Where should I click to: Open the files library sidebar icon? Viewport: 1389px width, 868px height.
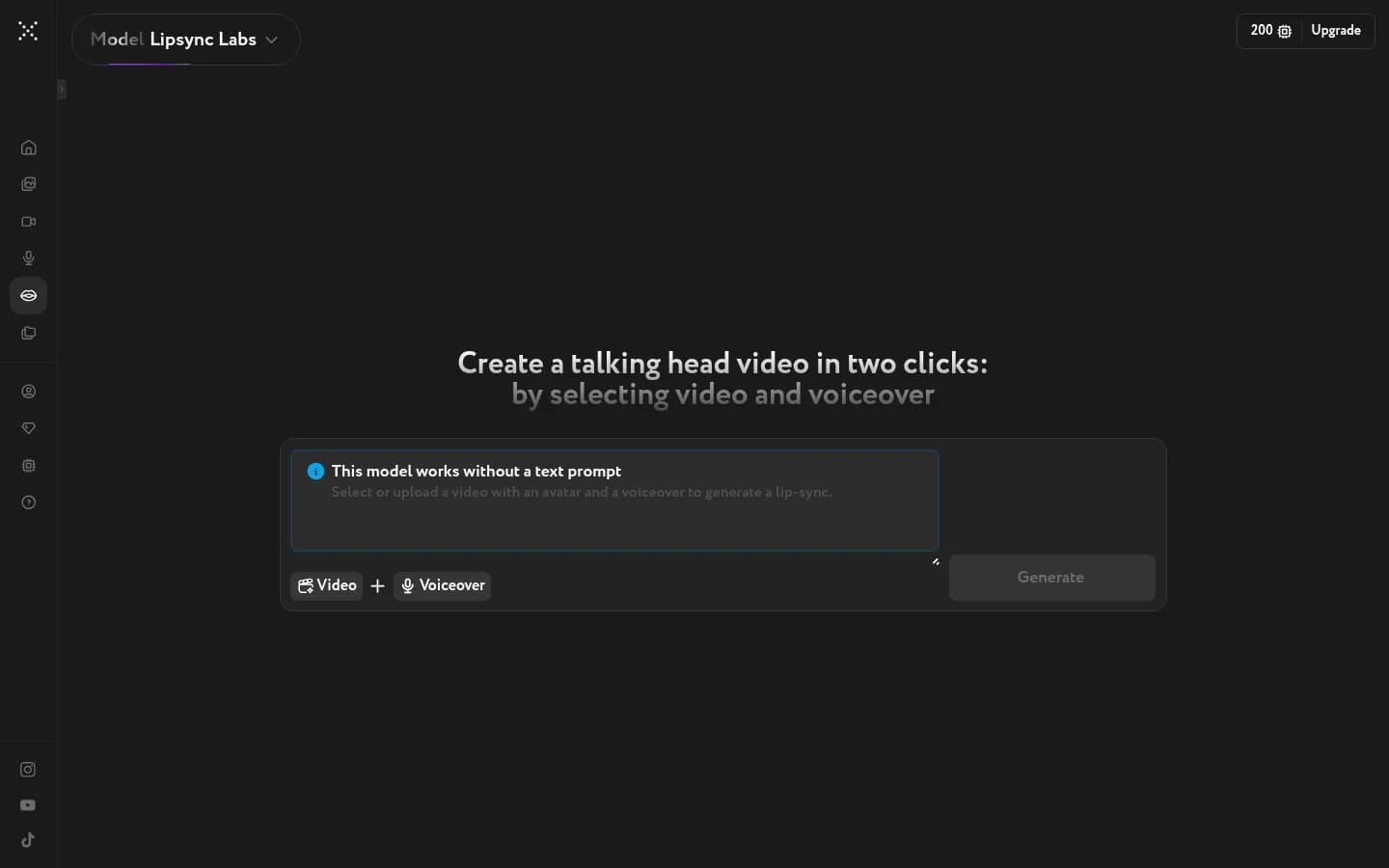coord(28,334)
